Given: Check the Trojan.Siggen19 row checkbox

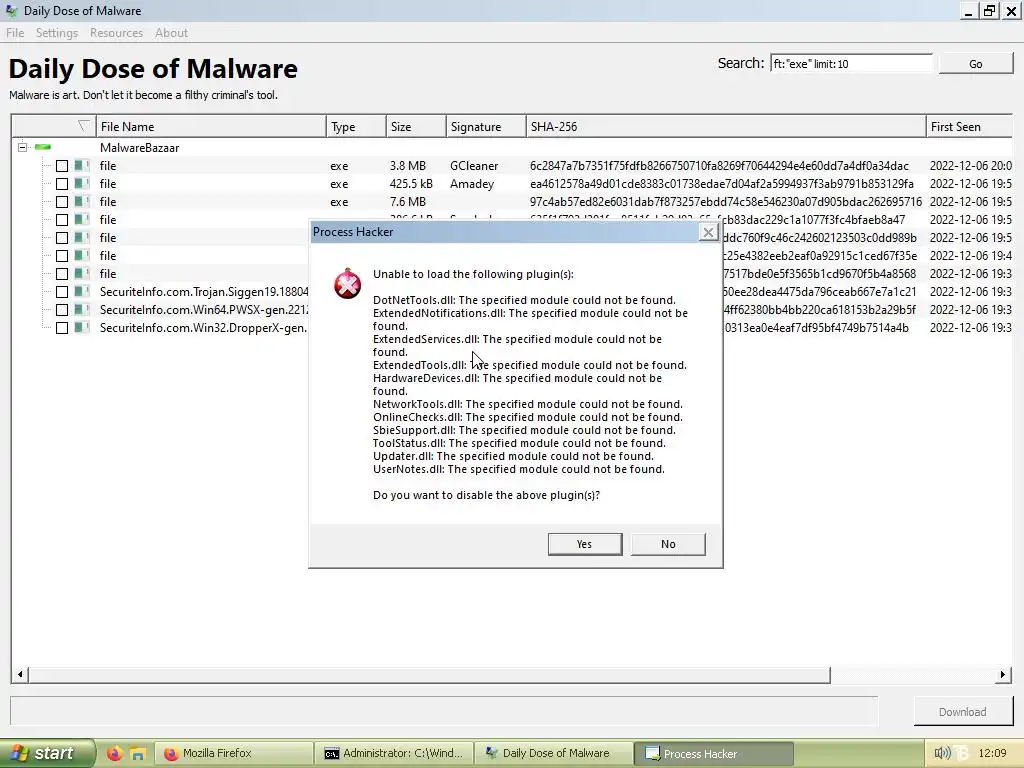Looking at the screenshot, I should (x=62, y=292).
